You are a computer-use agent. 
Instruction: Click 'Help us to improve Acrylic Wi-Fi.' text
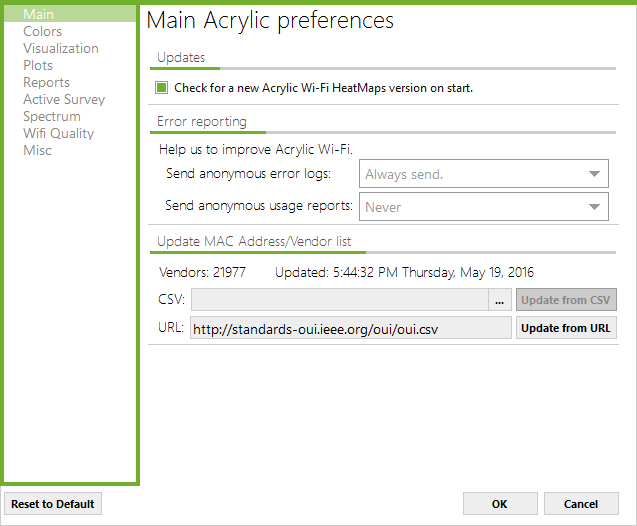pyautogui.click(x=256, y=149)
